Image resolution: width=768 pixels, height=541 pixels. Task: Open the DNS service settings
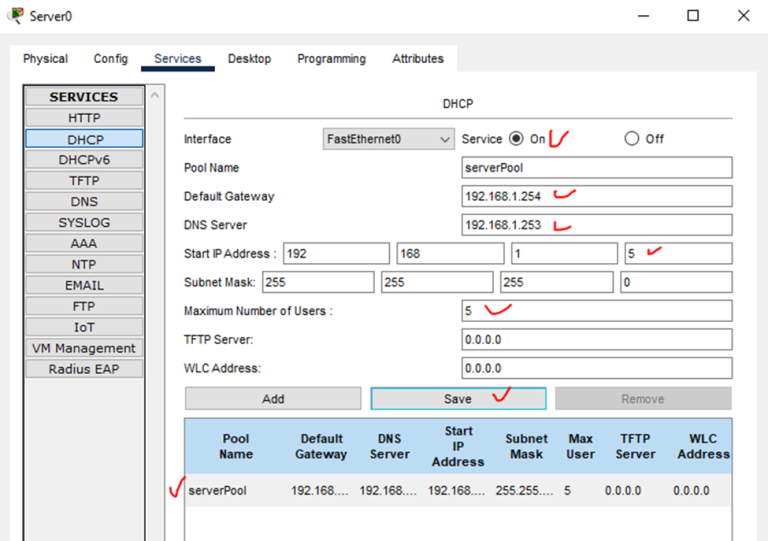click(x=84, y=202)
